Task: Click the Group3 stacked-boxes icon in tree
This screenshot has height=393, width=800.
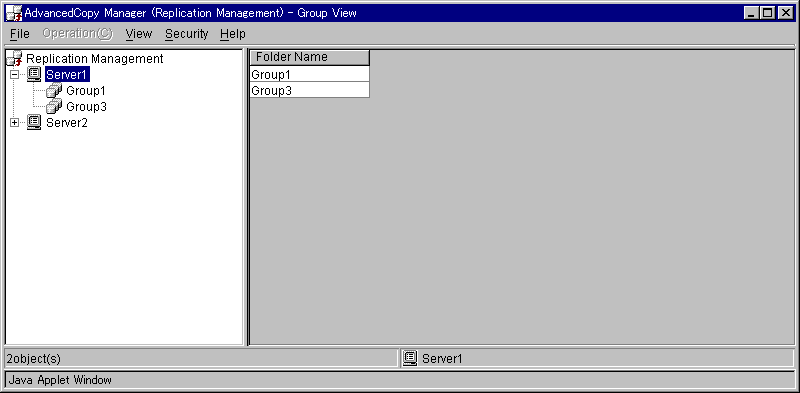Action: pos(54,106)
